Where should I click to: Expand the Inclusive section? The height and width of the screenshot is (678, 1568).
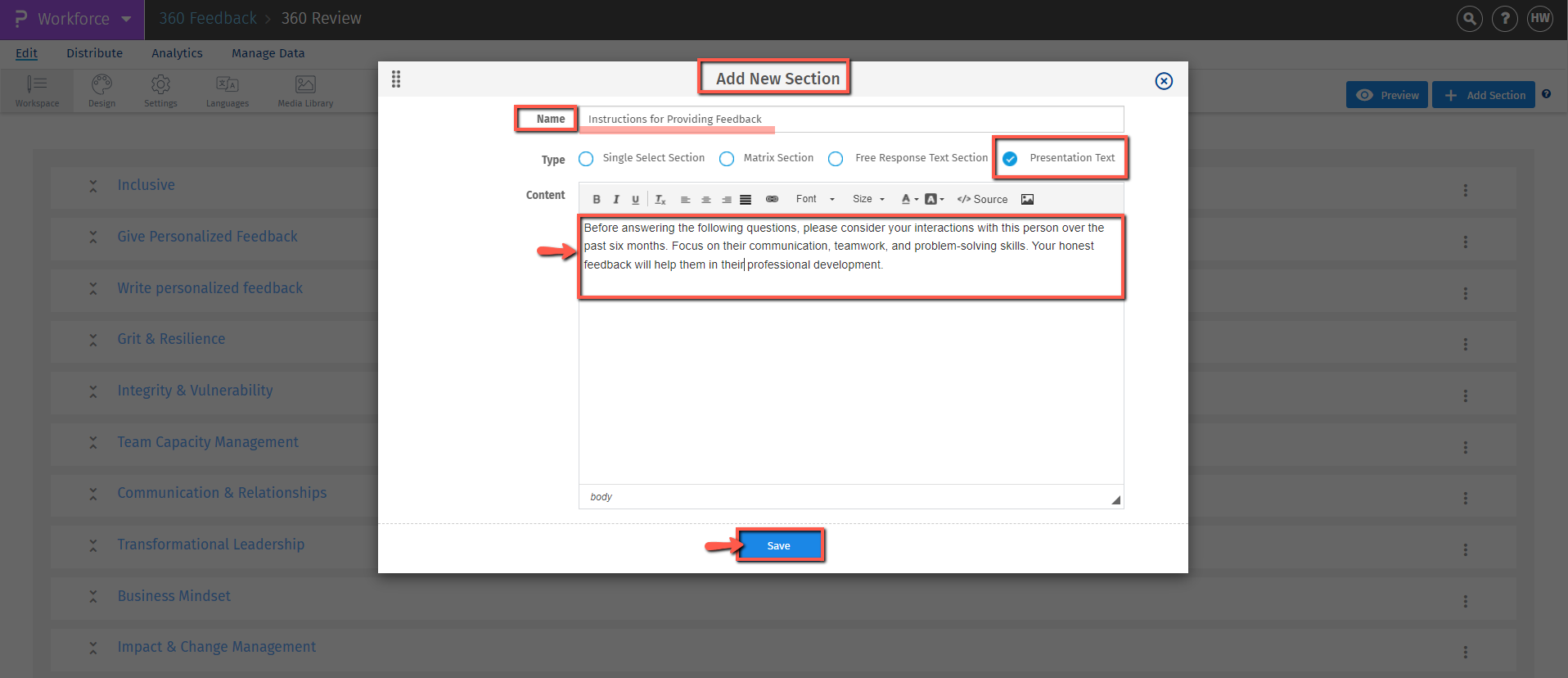[93, 186]
